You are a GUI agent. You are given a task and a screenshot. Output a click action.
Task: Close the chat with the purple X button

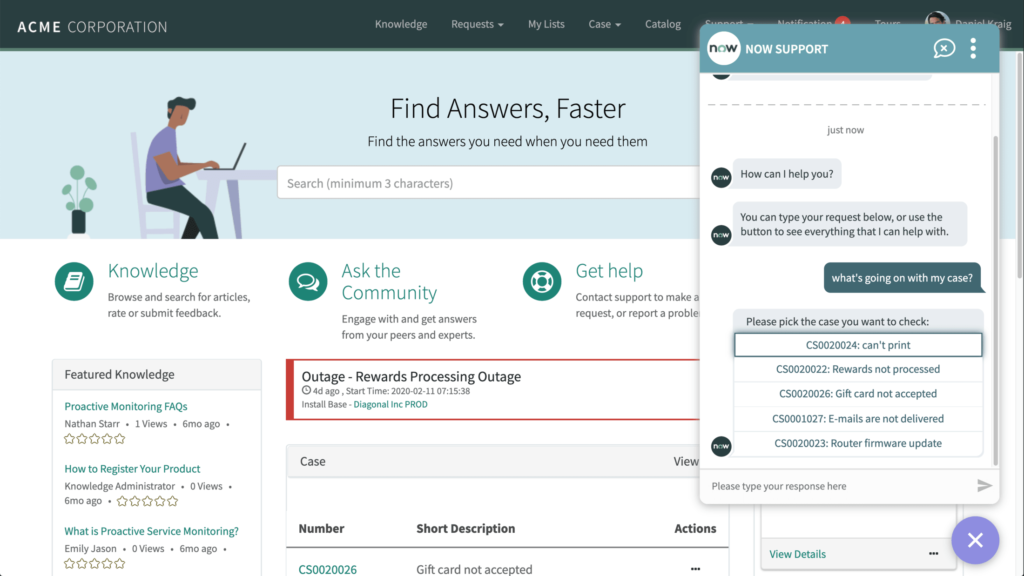click(x=975, y=540)
